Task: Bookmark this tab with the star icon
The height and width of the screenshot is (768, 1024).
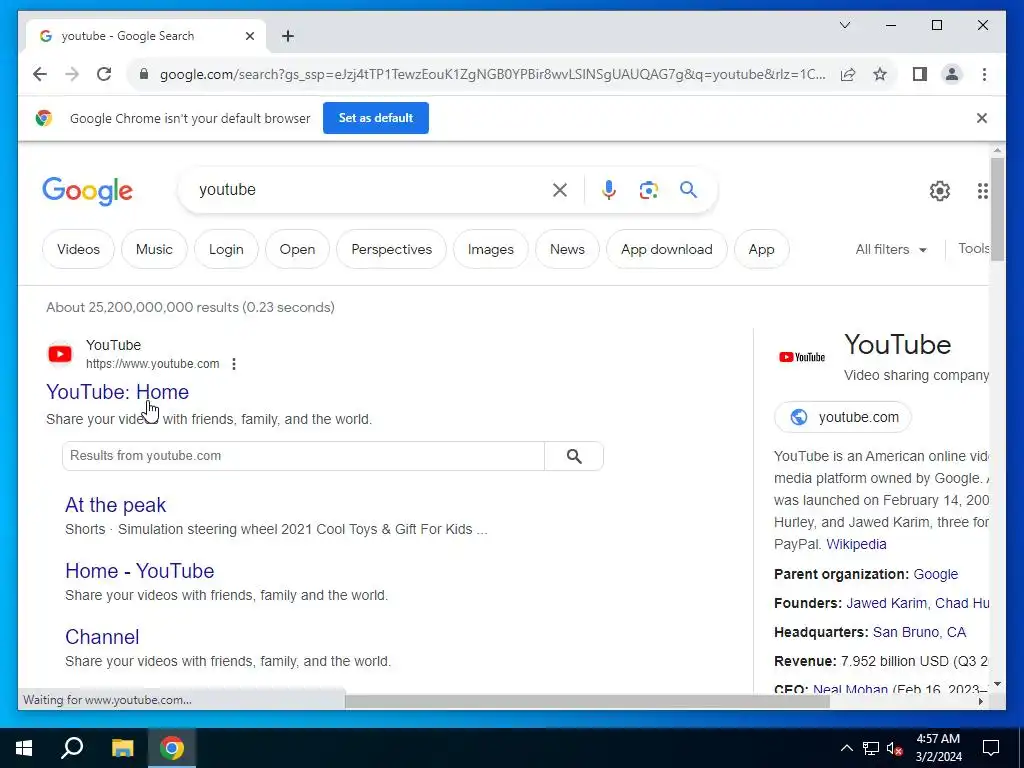Action: 880,74
